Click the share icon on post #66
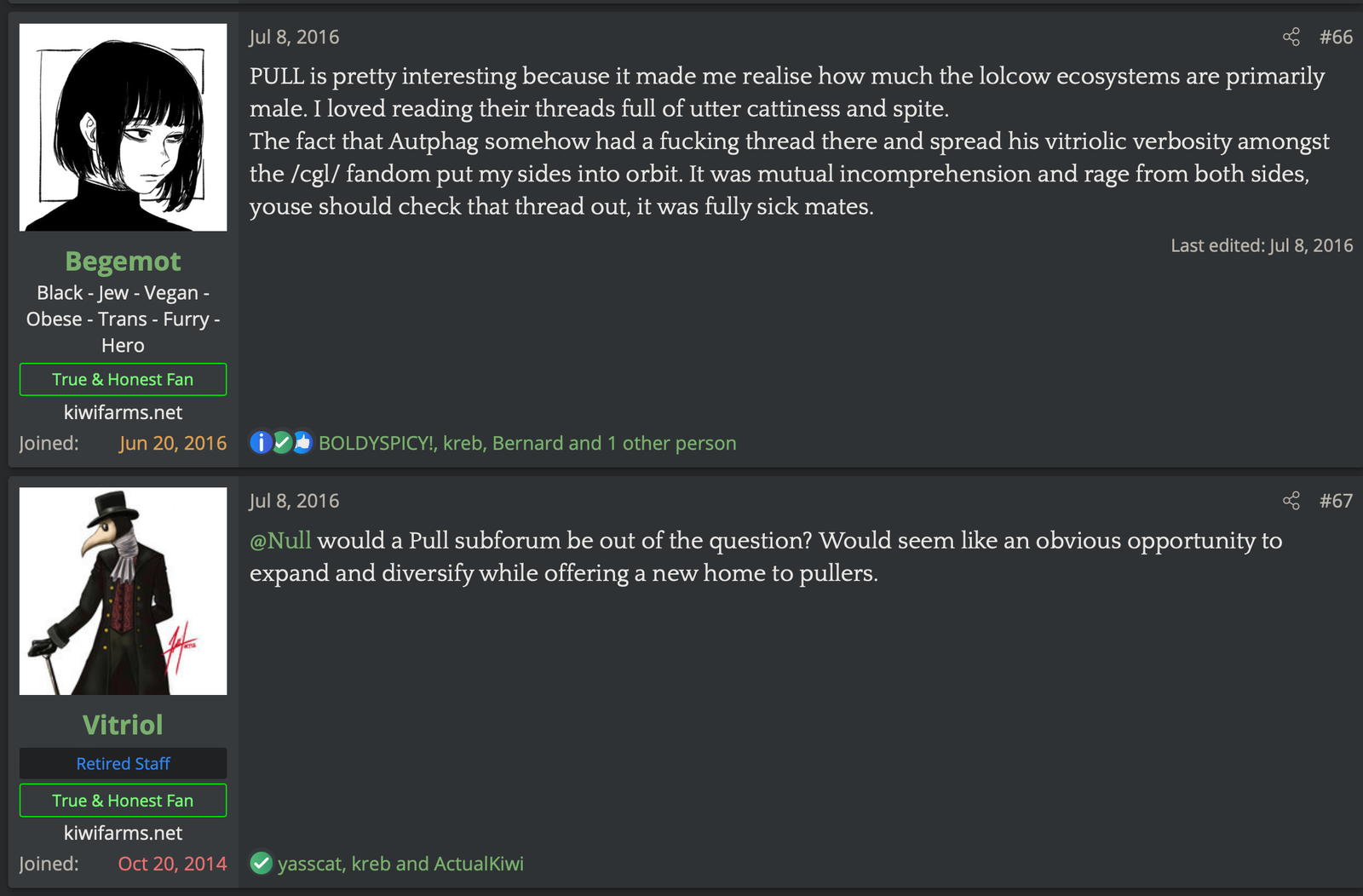This screenshot has width=1363, height=896. point(1291,37)
